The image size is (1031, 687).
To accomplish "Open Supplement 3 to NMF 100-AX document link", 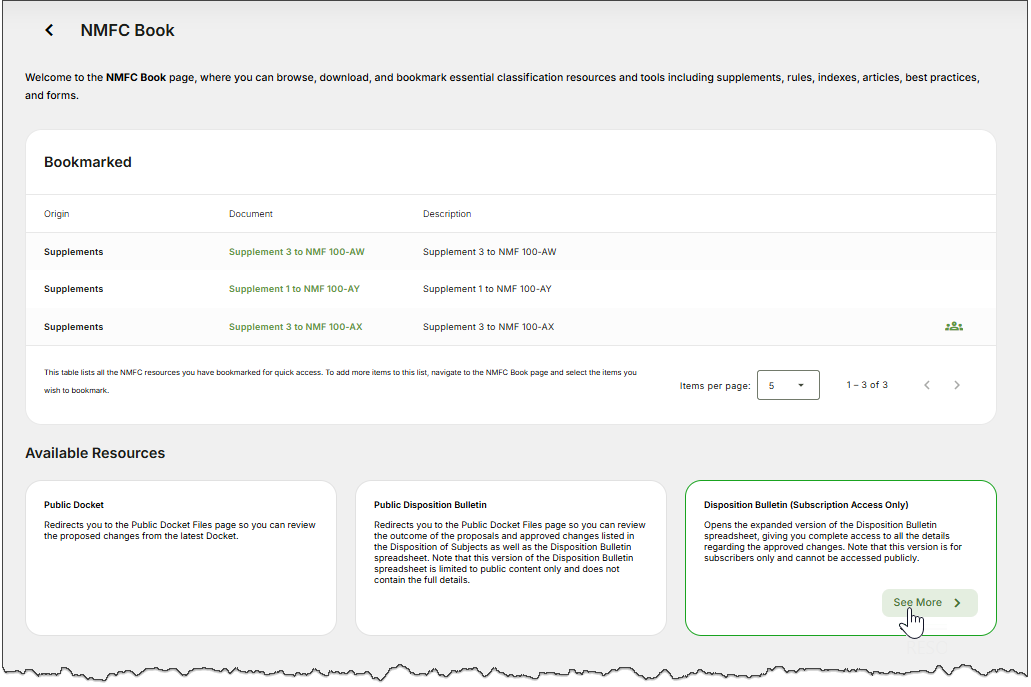I will (295, 327).
